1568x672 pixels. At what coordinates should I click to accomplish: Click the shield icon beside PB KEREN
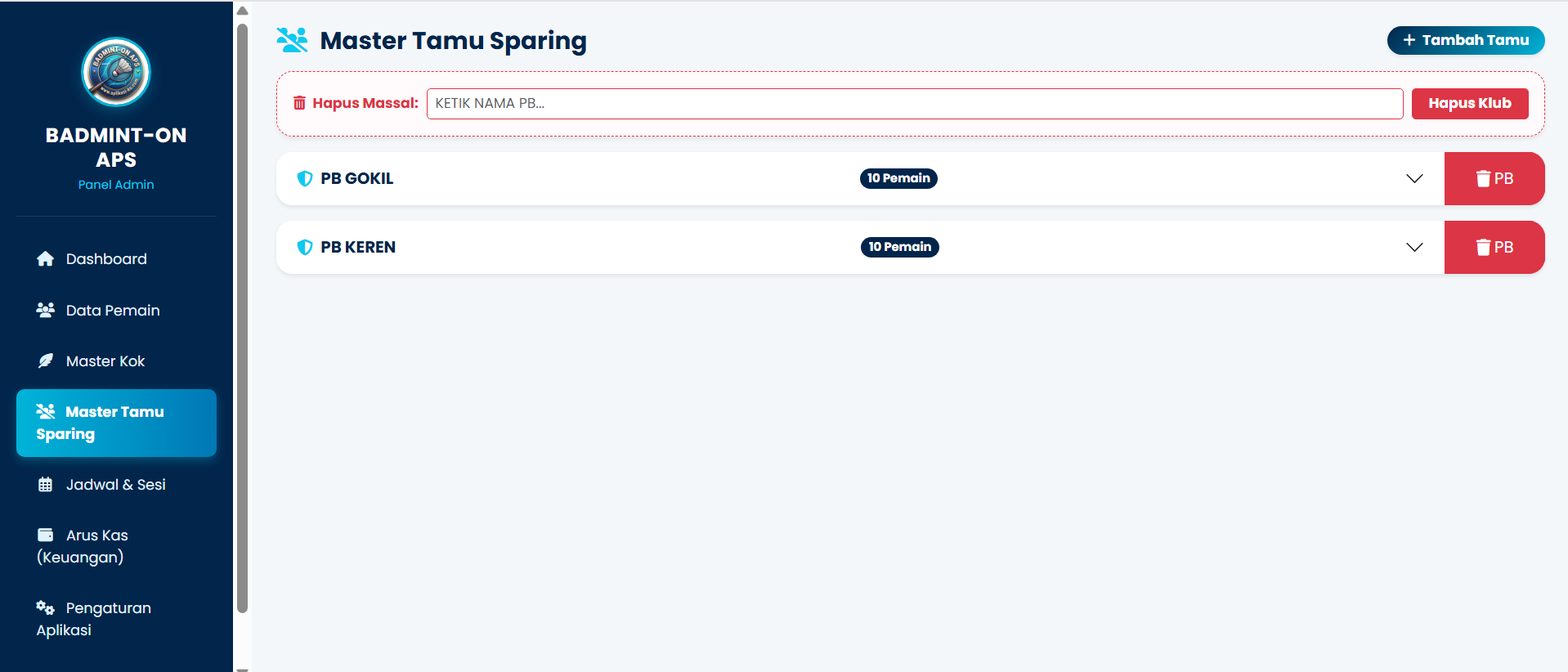[x=305, y=247]
